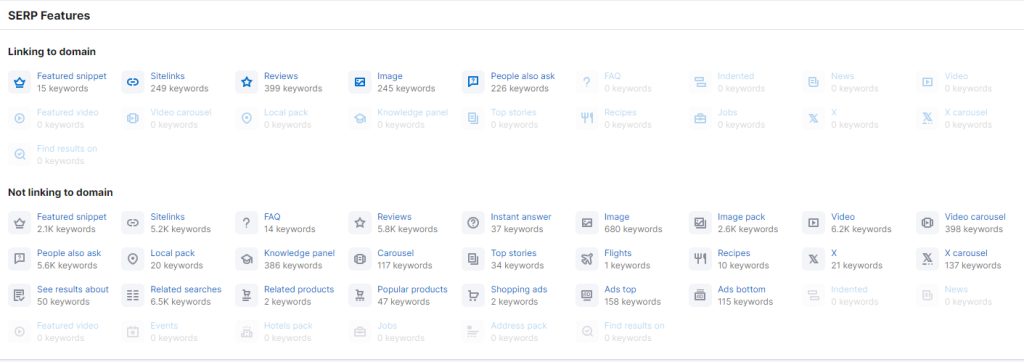Viewport: 1024px width, 362px height.
Task: Click the Featured snippet crown icon under Linking to domain
Action: (x=20, y=82)
